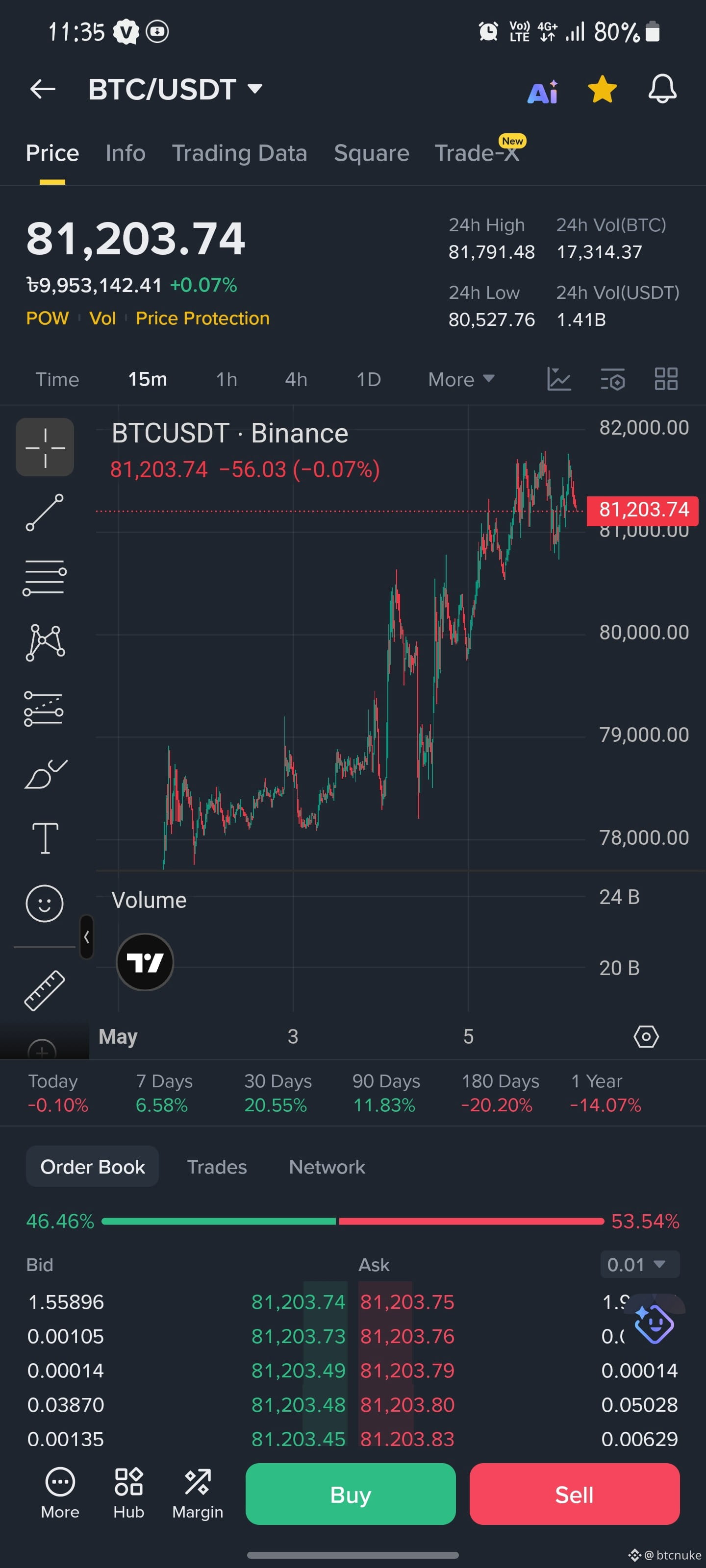Expand the BTC/USDT pair dropdown

click(x=255, y=89)
